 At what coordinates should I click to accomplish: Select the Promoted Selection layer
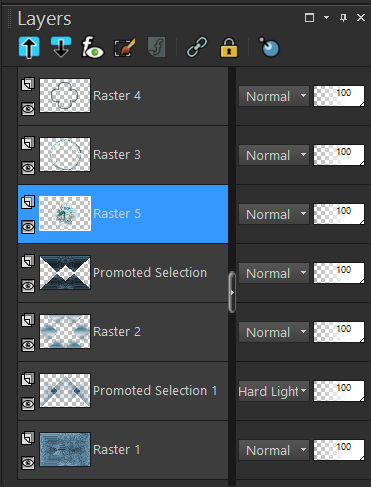[x=123, y=273]
